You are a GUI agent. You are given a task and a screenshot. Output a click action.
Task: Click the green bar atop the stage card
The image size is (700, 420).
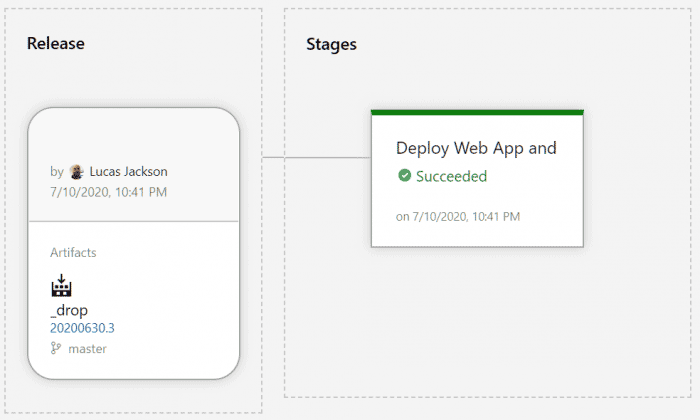(477, 112)
